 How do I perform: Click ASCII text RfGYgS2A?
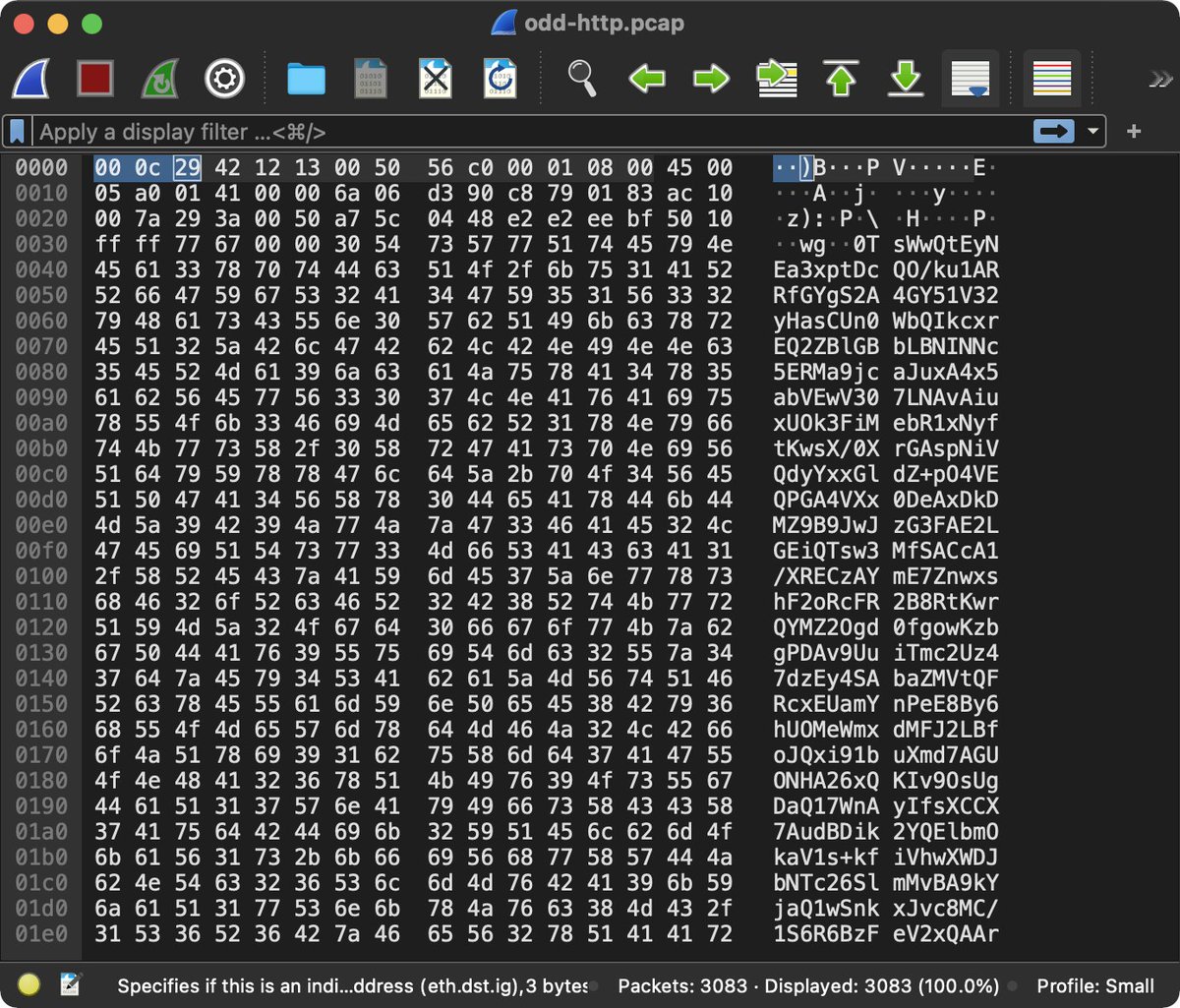[826, 296]
